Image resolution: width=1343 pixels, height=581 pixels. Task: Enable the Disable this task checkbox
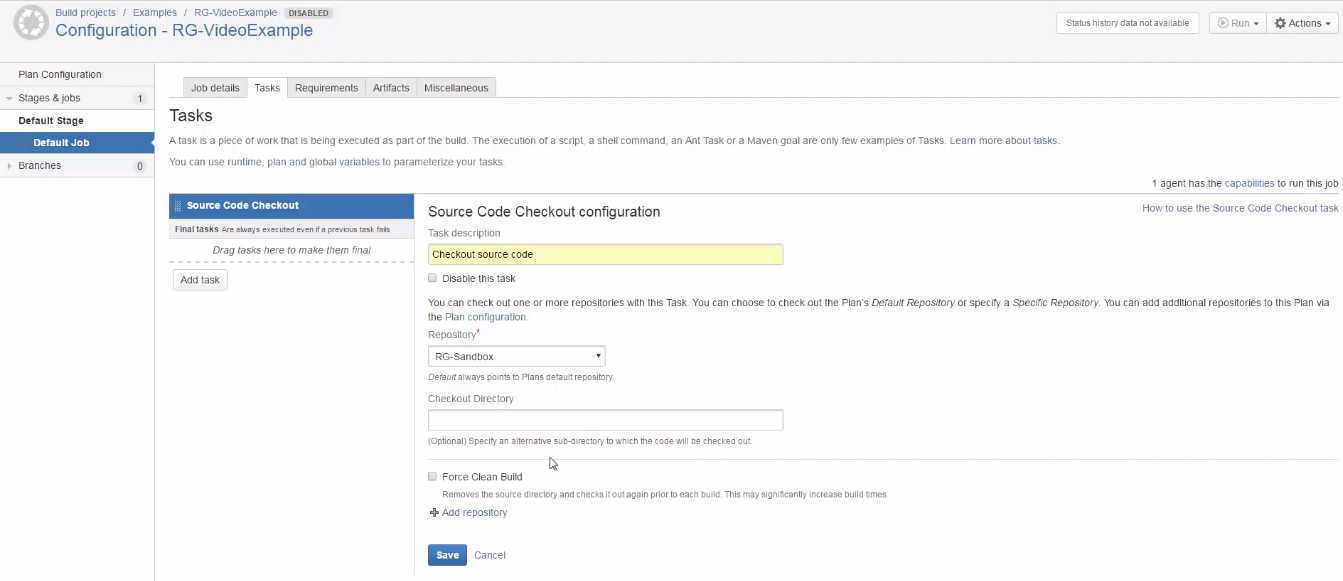click(x=433, y=278)
